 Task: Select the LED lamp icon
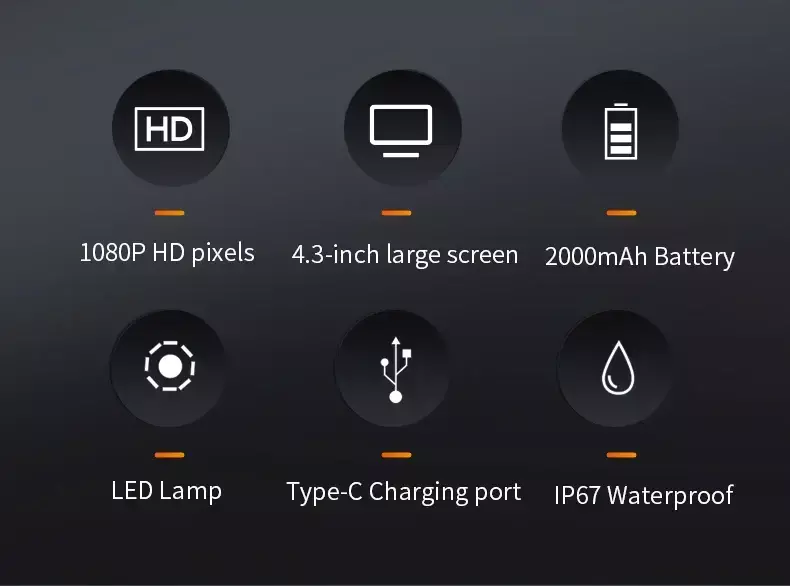tap(170, 366)
